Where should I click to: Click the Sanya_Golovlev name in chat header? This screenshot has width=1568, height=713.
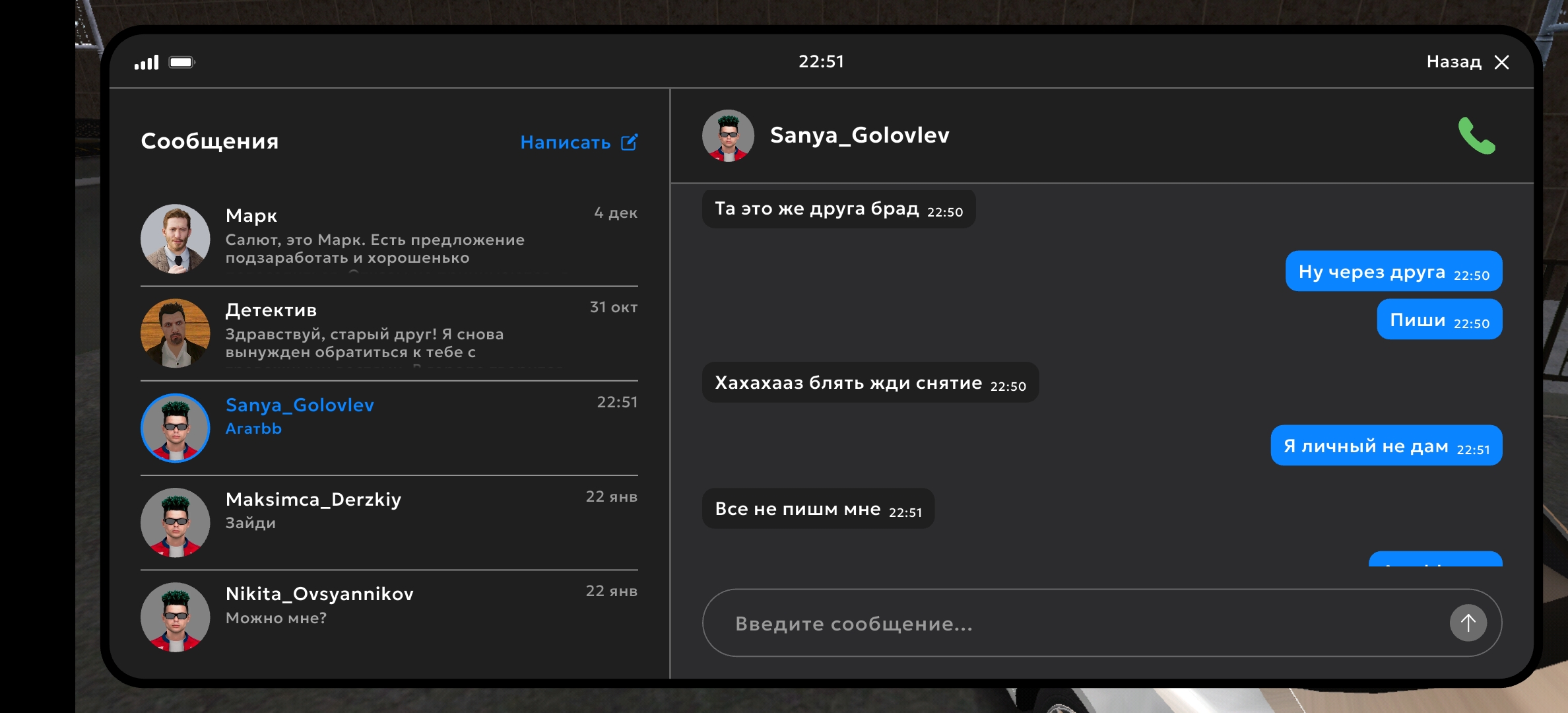coord(859,135)
